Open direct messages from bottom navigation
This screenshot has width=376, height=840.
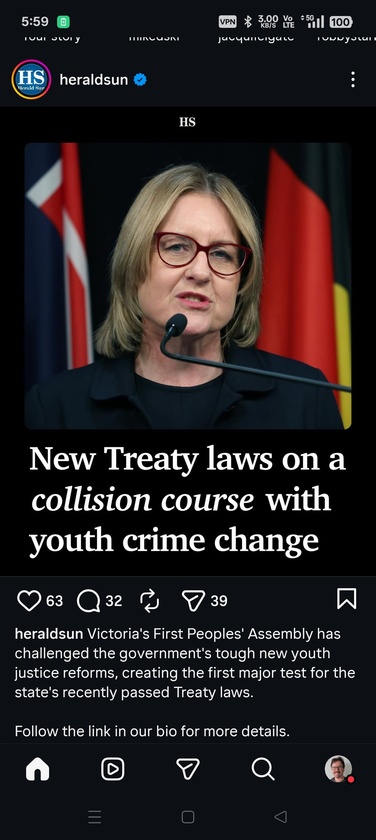tap(188, 769)
